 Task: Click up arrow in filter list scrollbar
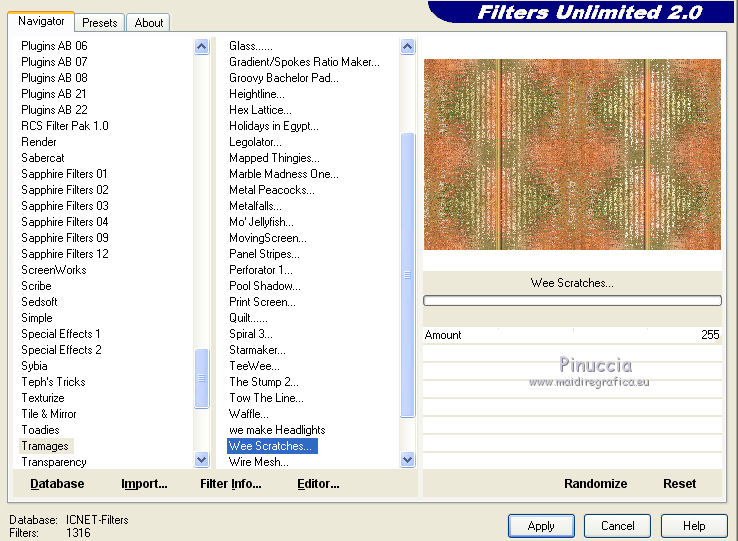[x=408, y=47]
